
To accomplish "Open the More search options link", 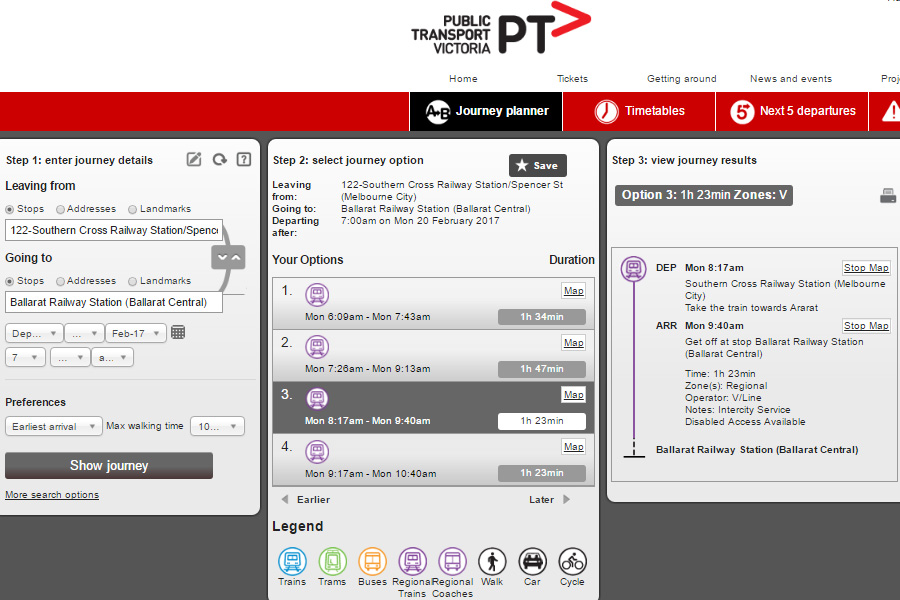I will click(52, 495).
